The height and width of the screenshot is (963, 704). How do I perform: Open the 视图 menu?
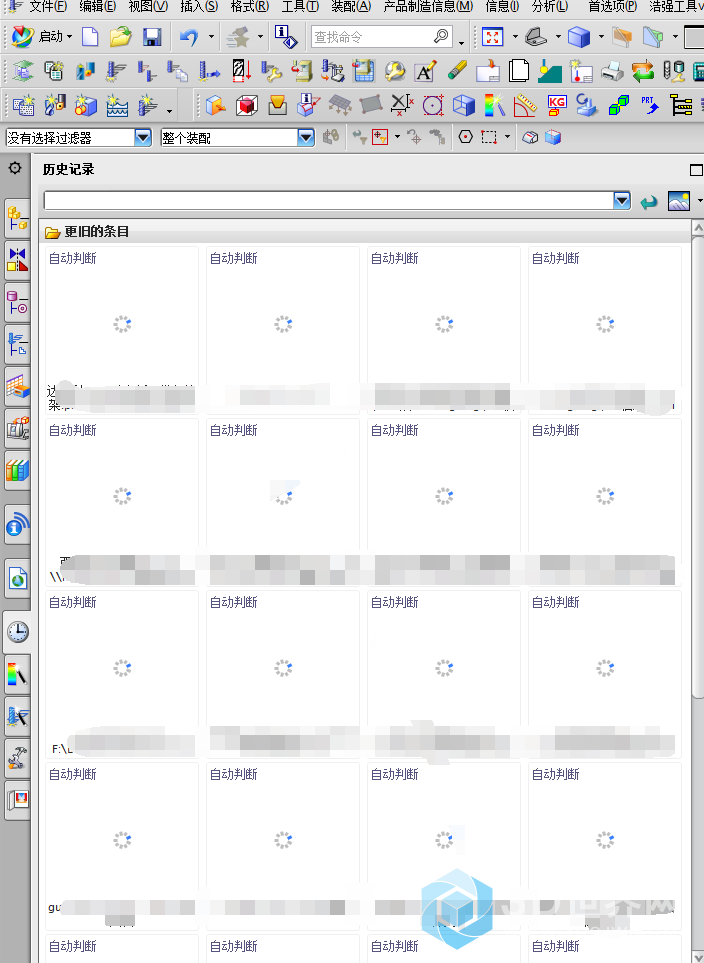(148, 7)
